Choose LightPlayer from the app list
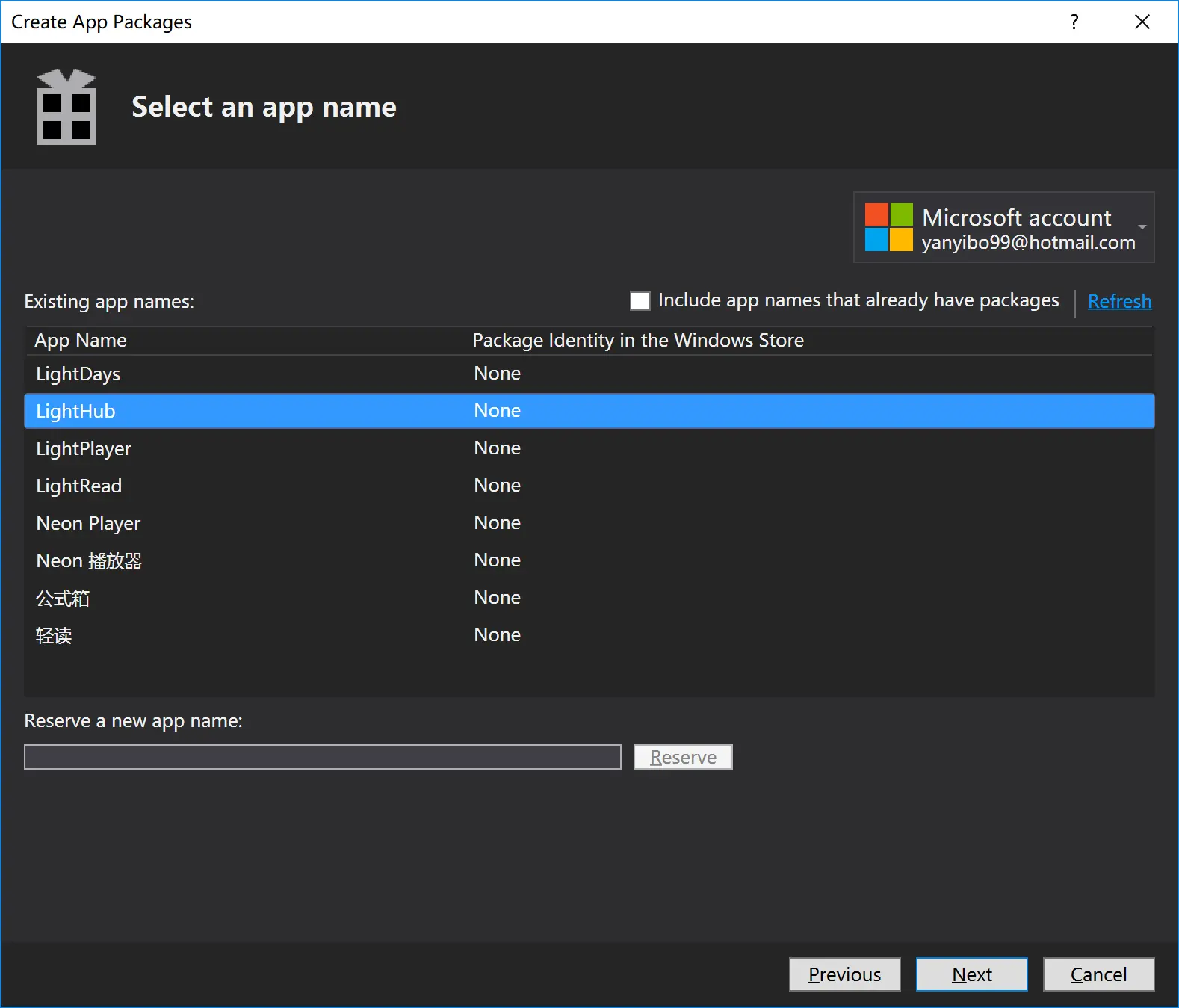The width and height of the screenshot is (1179, 1008). tap(84, 448)
